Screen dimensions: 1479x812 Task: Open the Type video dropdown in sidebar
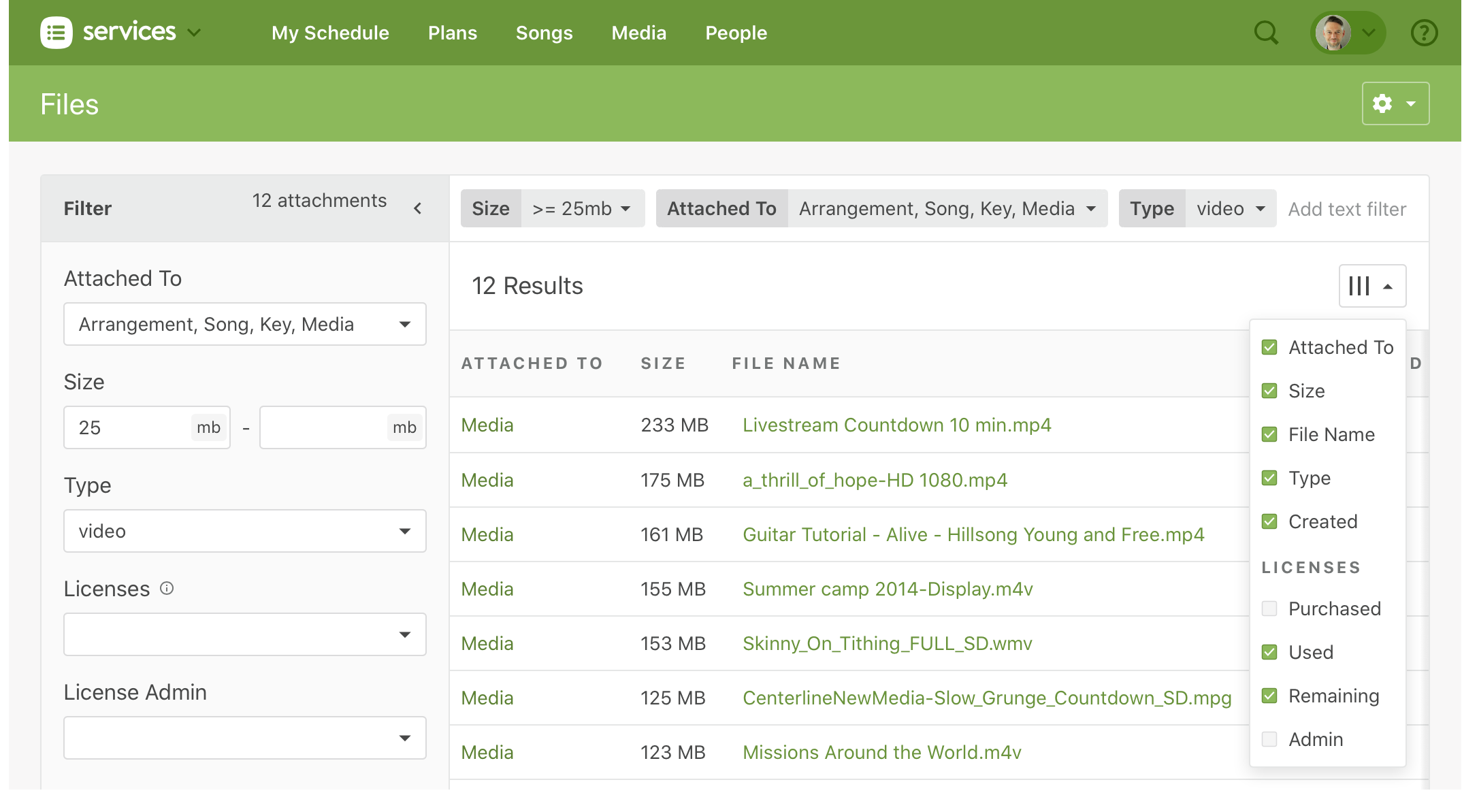click(x=244, y=531)
